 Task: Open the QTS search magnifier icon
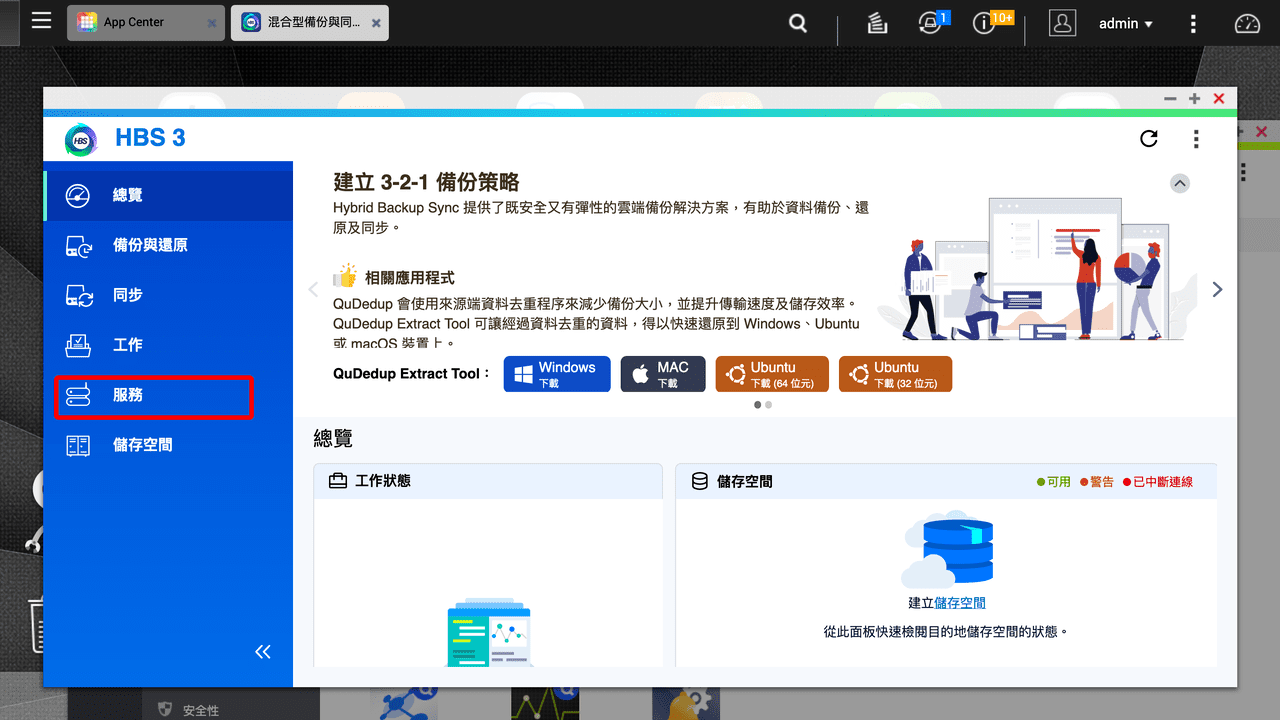[797, 22]
